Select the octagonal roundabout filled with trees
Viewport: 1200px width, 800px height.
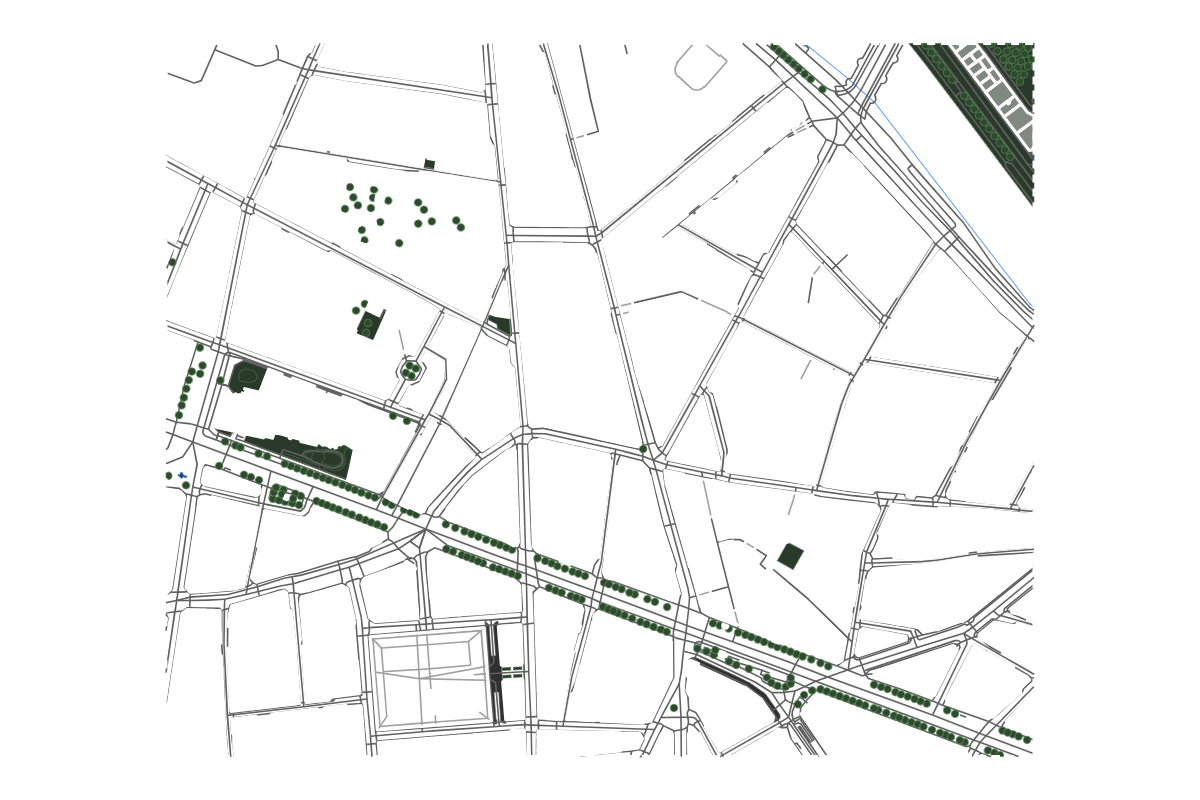coord(411,371)
